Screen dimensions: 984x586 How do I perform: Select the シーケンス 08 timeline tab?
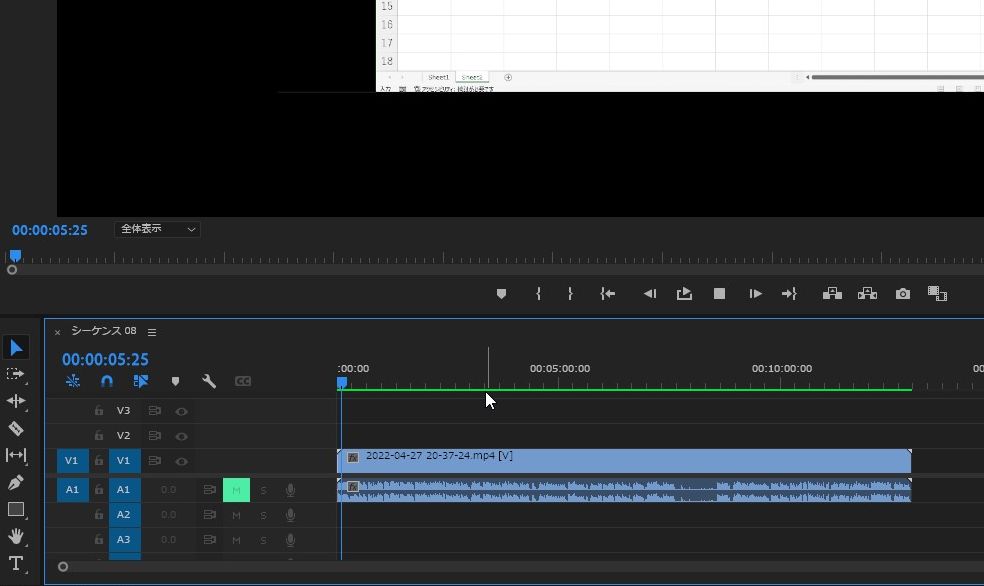[x=103, y=331]
